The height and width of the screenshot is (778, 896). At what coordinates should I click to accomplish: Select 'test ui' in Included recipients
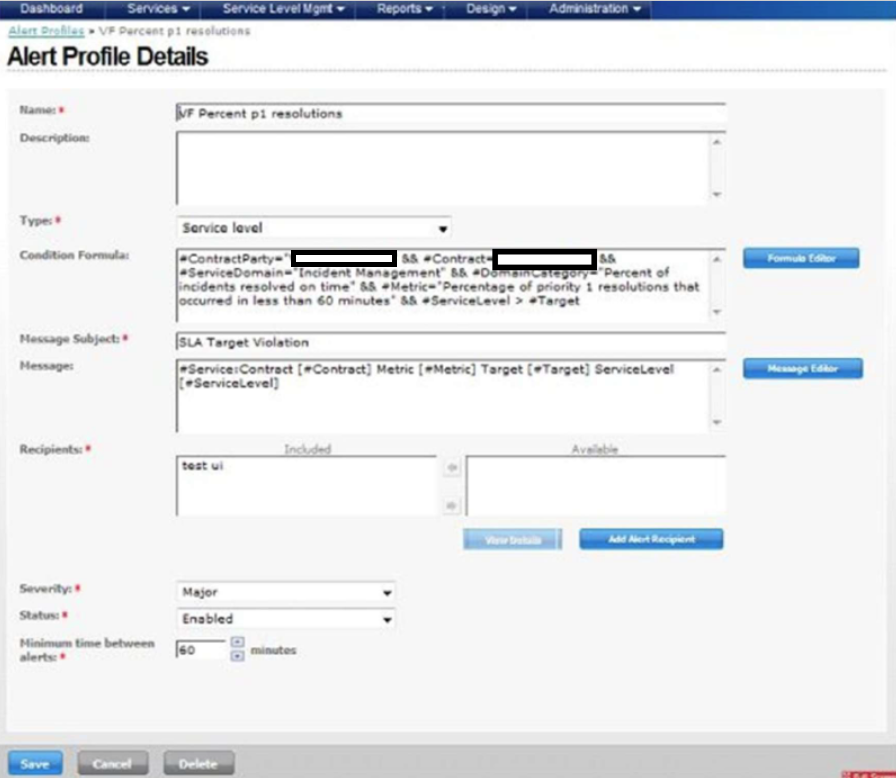pyautogui.click(x=202, y=466)
